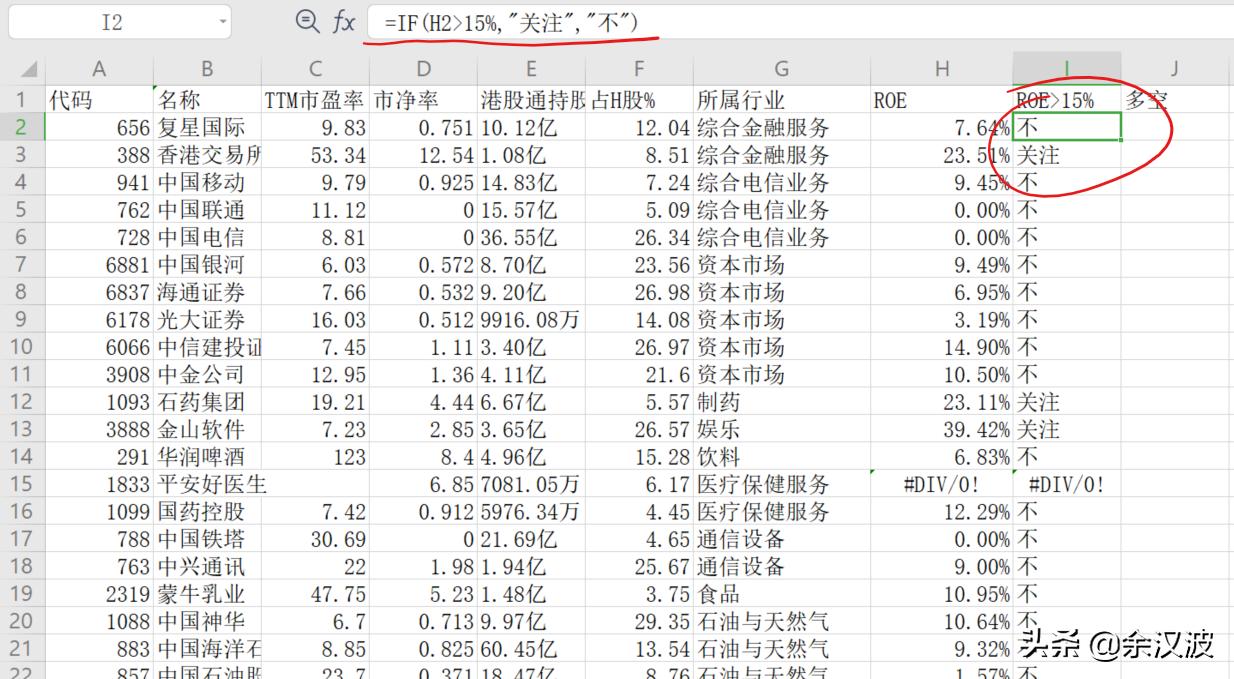1234x679 pixels.
Task: Select row 15 header
Action: coord(22,483)
